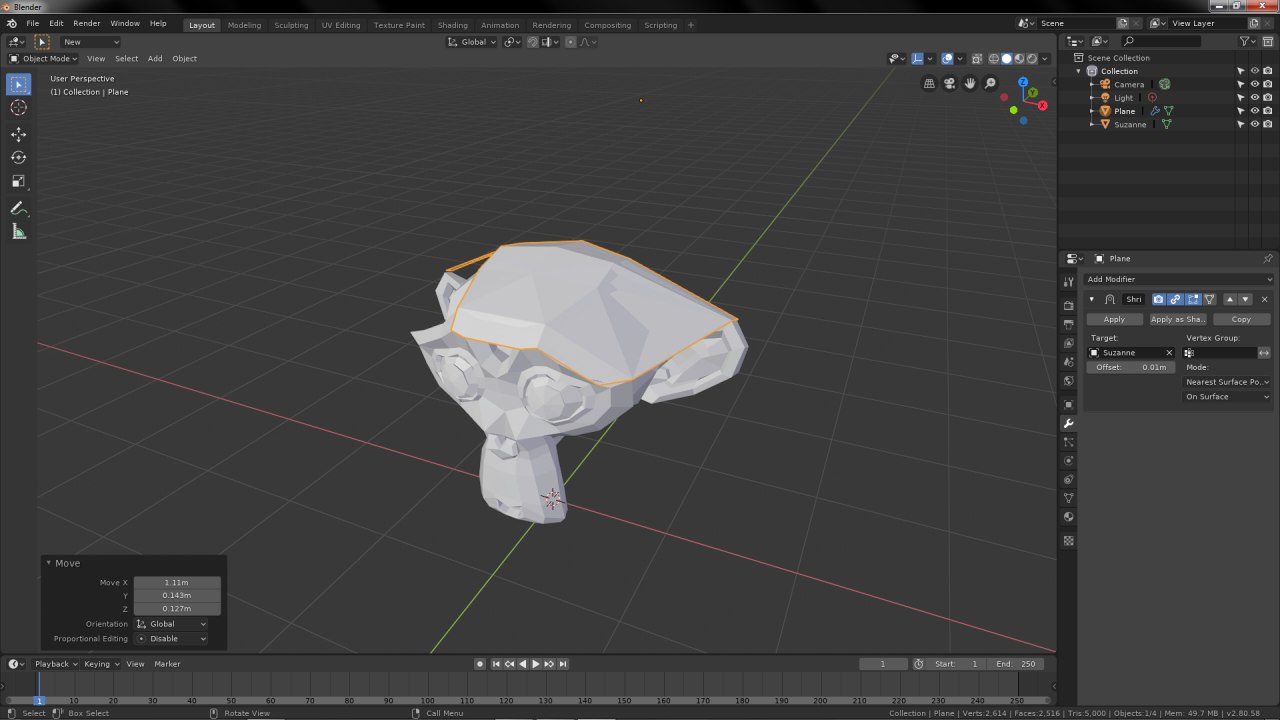Activate the Scale tool
1280x720 pixels.
[x=18, y=181]
